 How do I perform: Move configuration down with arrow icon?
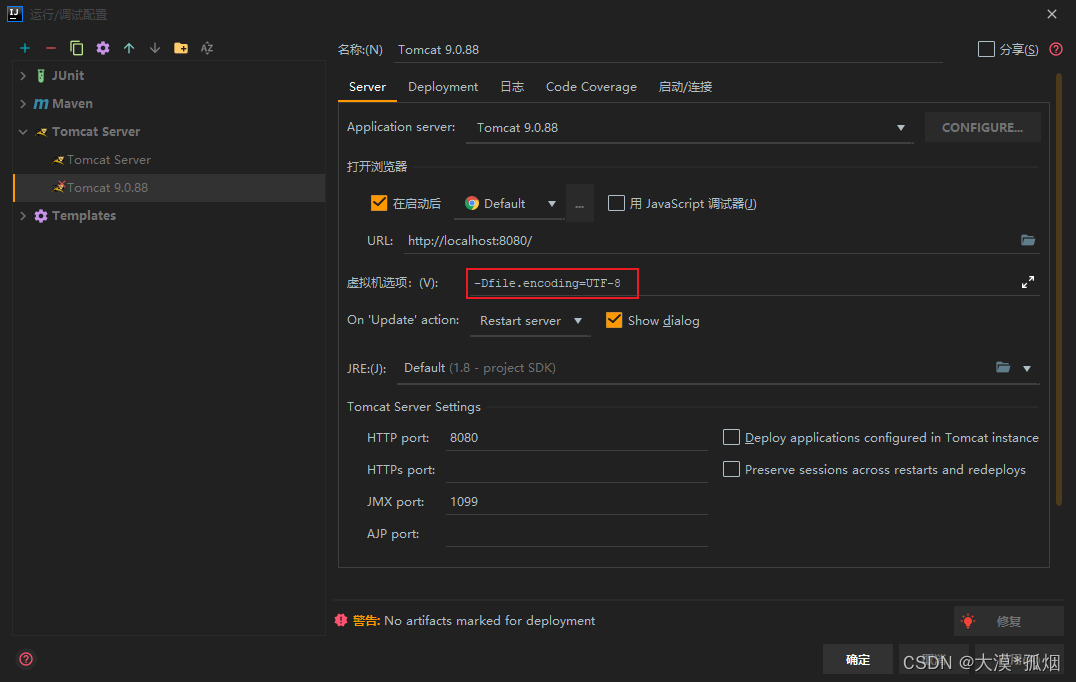(x=155, y=48)
